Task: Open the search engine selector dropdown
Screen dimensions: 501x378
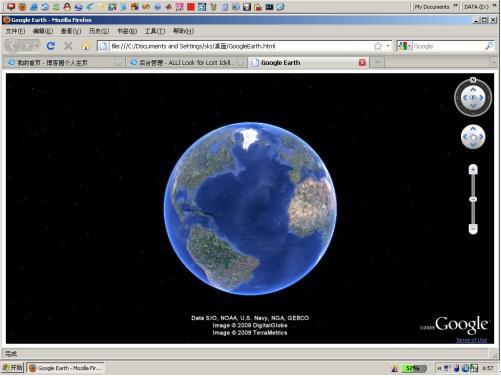Action: click(x=404, y=46)
